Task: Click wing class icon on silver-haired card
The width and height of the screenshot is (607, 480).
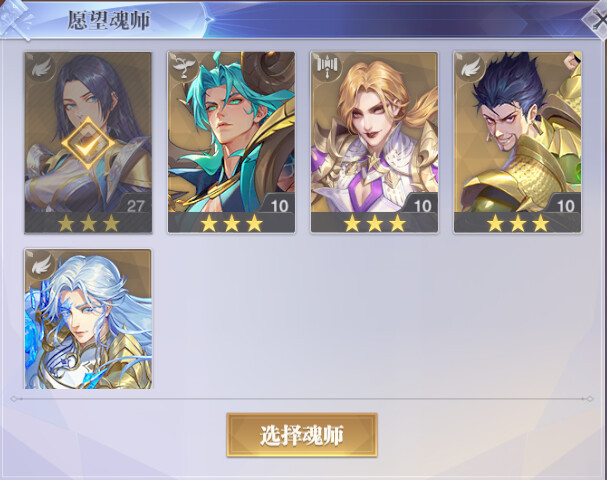Action: (41, 265)
